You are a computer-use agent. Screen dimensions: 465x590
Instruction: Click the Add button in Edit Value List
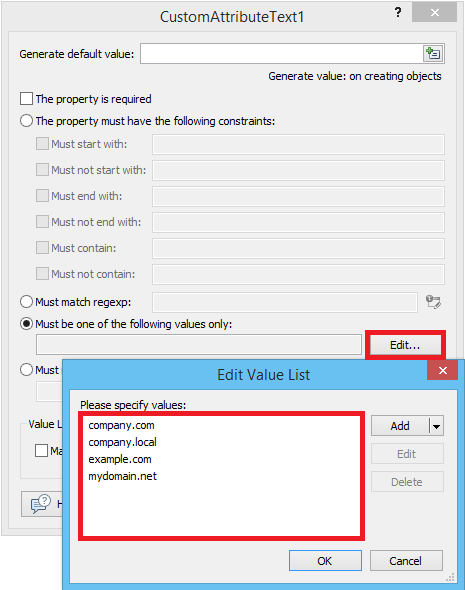coord(400,426)
